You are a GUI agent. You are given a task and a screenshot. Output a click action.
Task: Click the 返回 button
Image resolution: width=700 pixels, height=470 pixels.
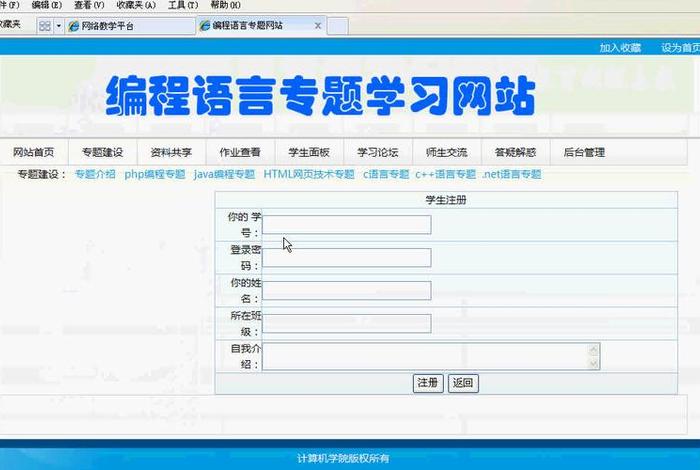(x=462, y=383)
